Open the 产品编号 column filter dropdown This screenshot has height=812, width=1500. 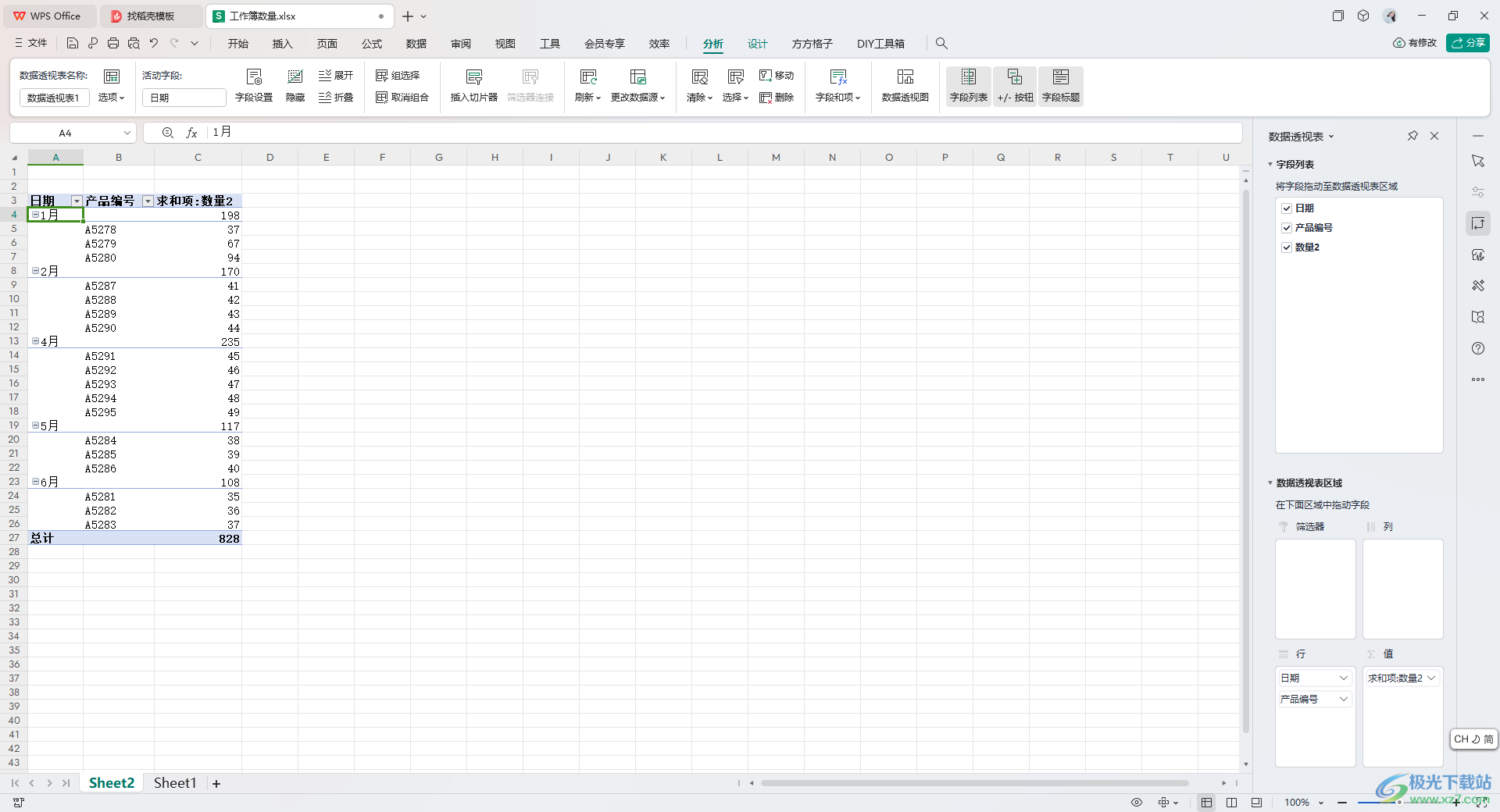coord(148,201)
